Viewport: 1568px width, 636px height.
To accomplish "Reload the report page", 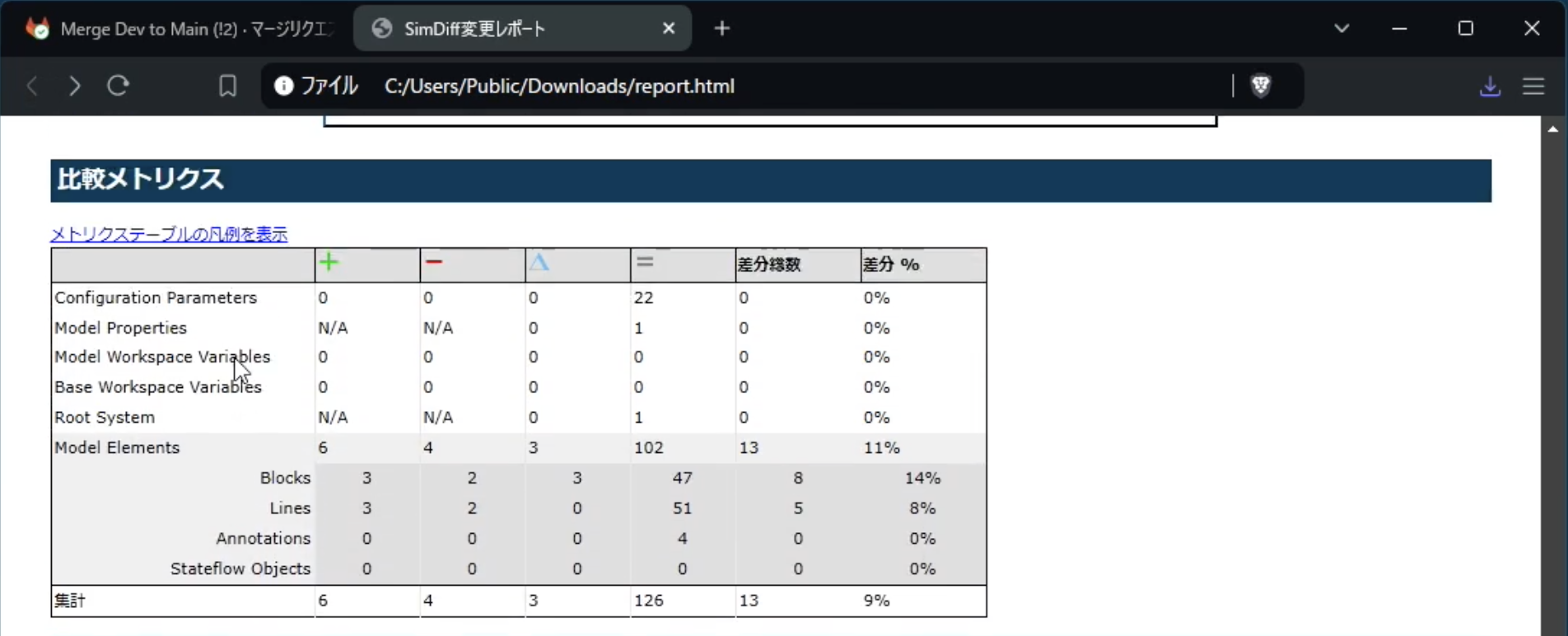I will (x=119, y=86).
